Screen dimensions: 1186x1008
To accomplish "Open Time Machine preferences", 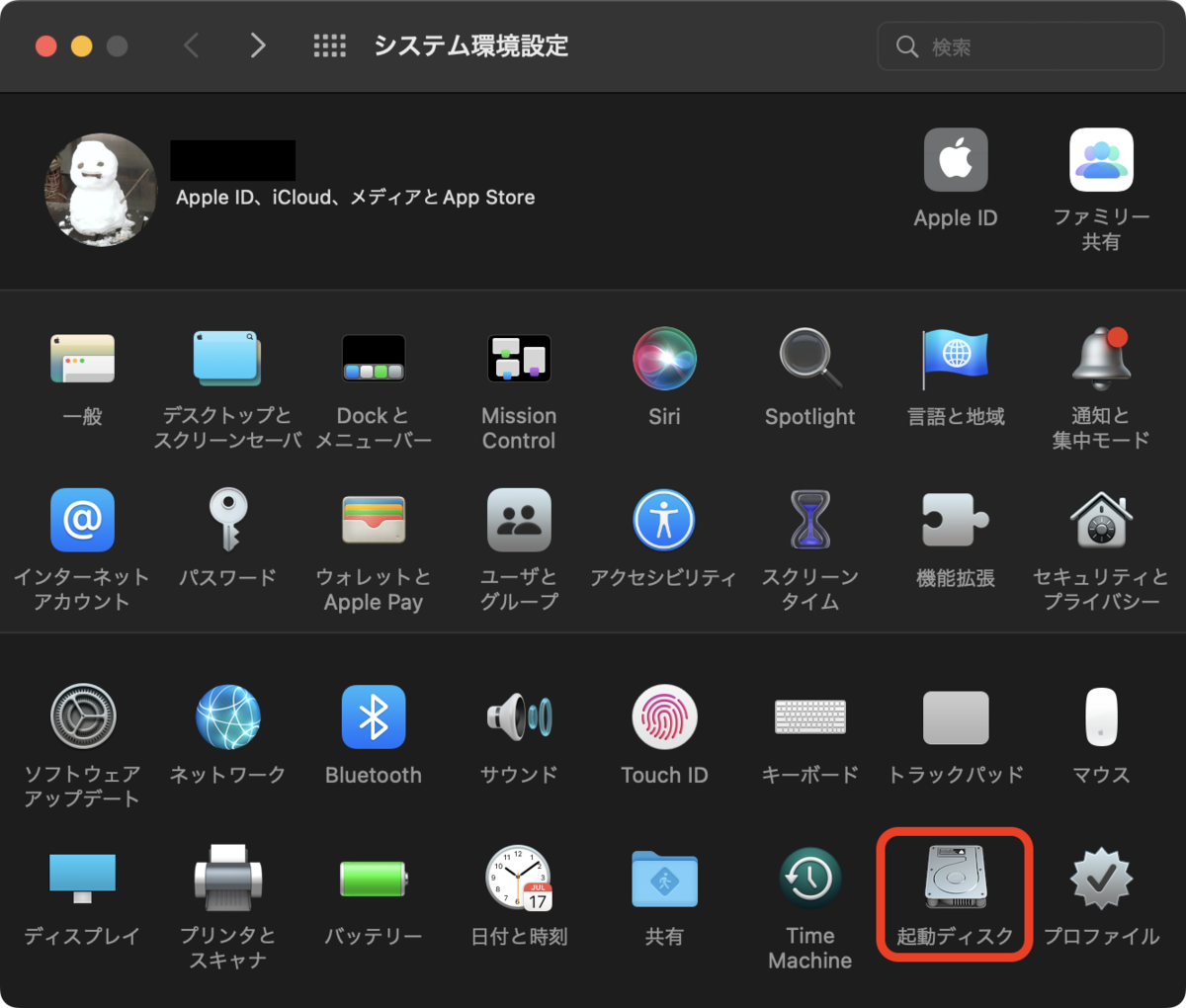I will (809, 879).
